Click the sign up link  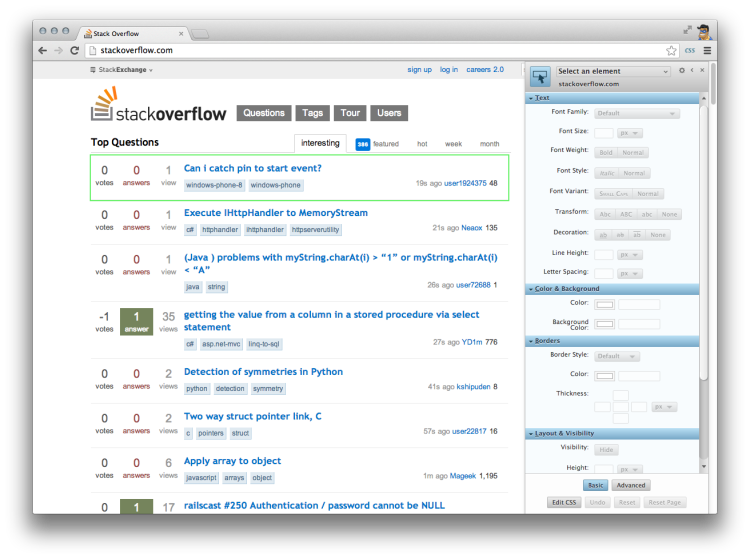[x=419, y=70]
